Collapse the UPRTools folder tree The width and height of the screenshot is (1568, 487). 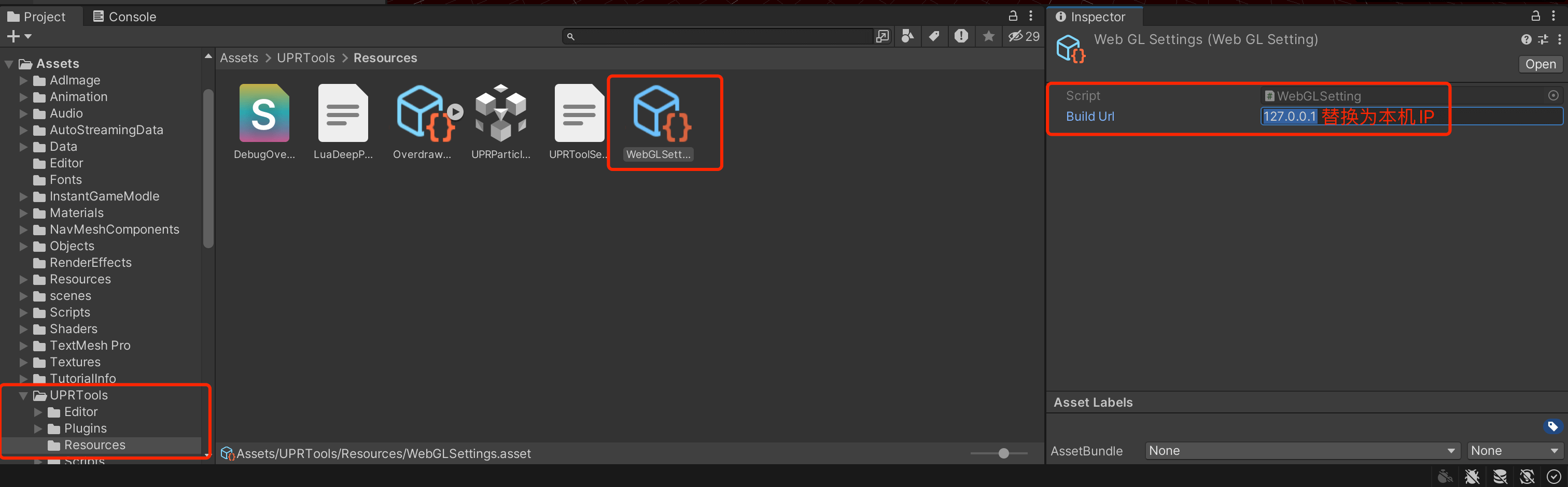[23, 396]
